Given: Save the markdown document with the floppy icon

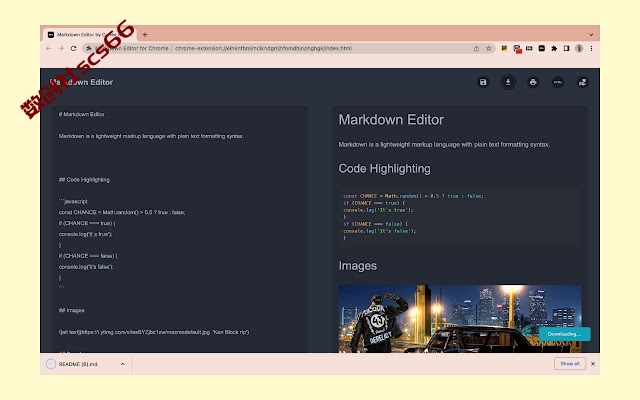Looking at the screenshot, I should coord(483,82).
